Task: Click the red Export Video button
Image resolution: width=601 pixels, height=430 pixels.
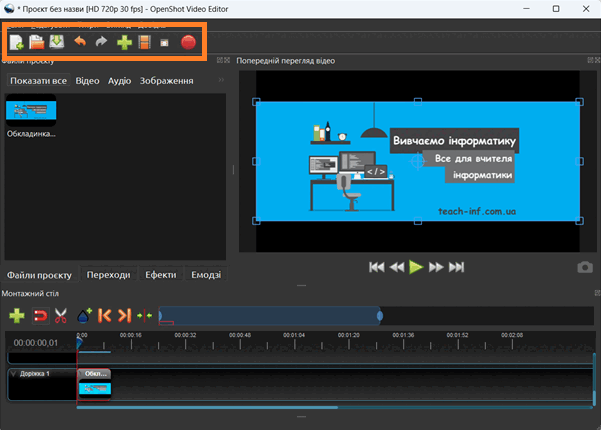Action: pyautogui.click(x=188, y=42)
